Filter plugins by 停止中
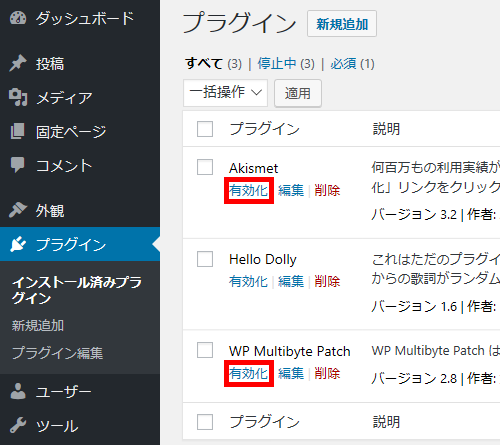The image size is (500, 445). pos(277,63)
